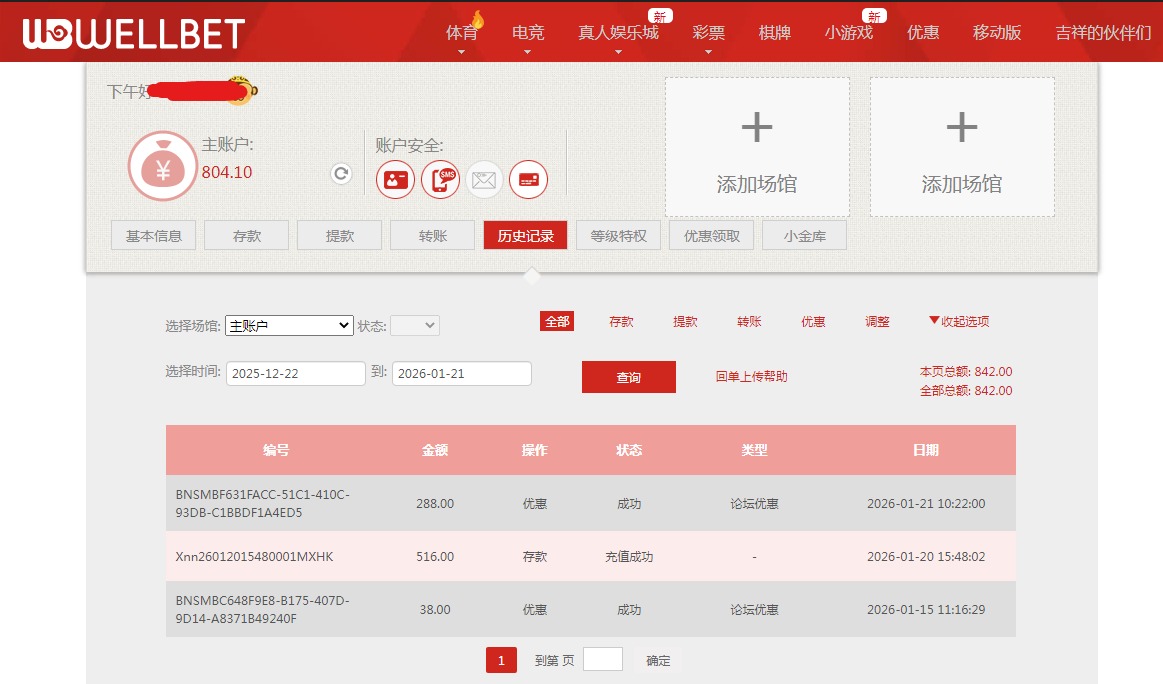The image size is (1163, 684).
Task: Click the page number input box
Action: pos(602,660)
